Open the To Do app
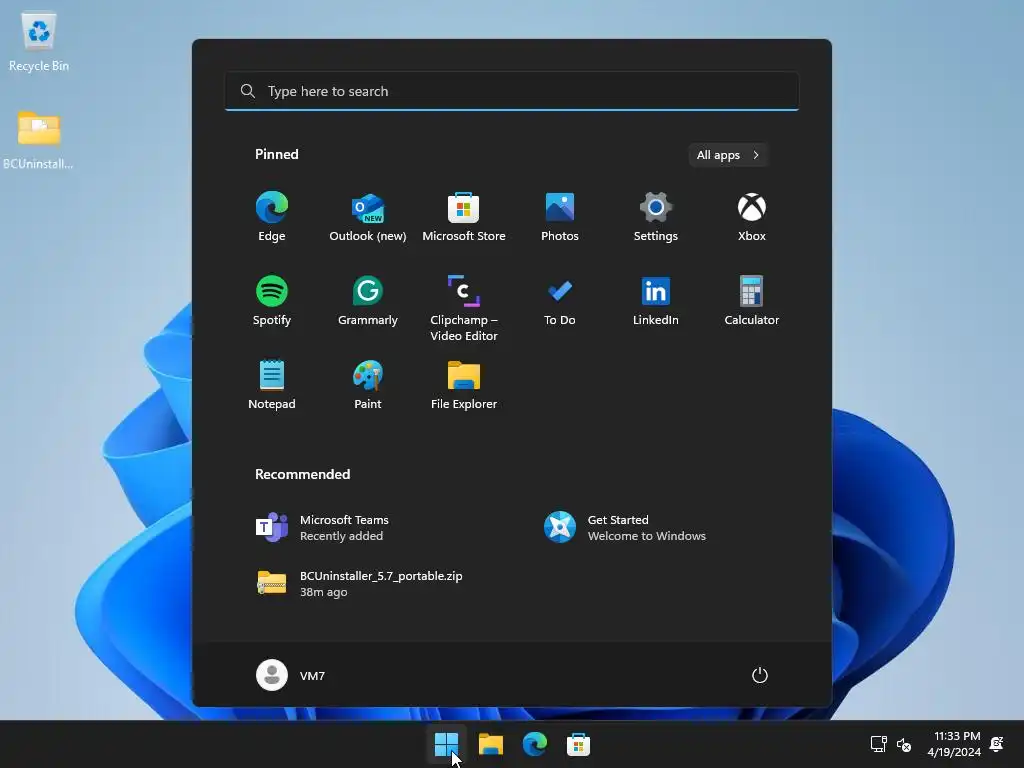Screen dimensions: 1024x768 click(560, 300)
